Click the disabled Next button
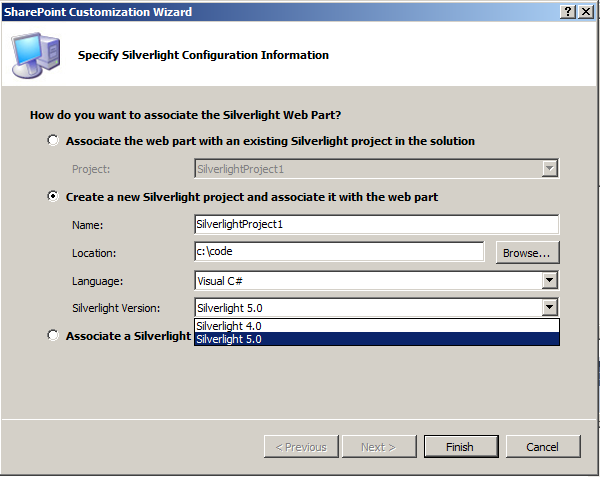 [x=379, y=446]
